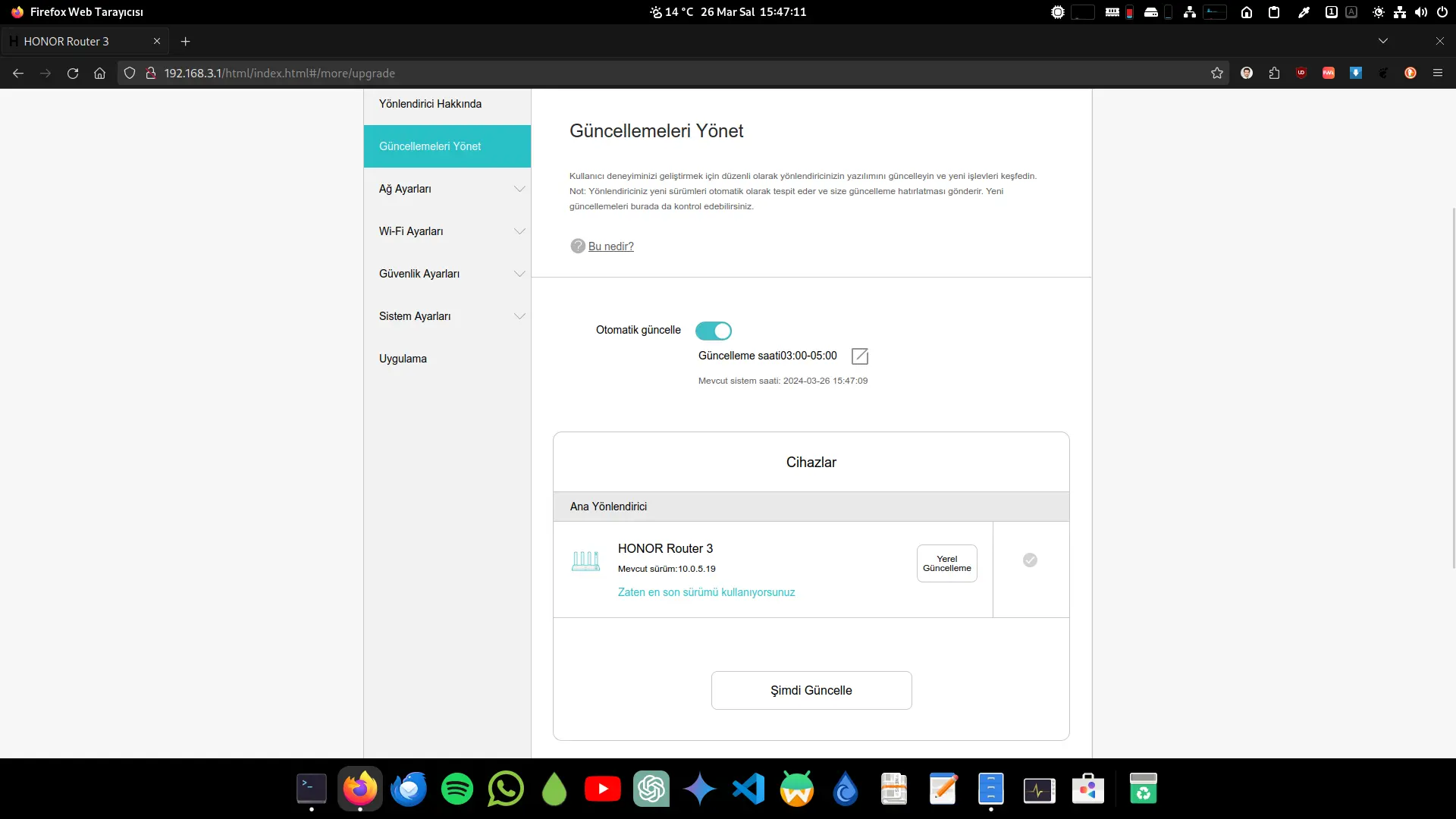Expand the Wi-Fi Ayarları section
This screenshot has height=819, width=1456.
coord(447,231)
